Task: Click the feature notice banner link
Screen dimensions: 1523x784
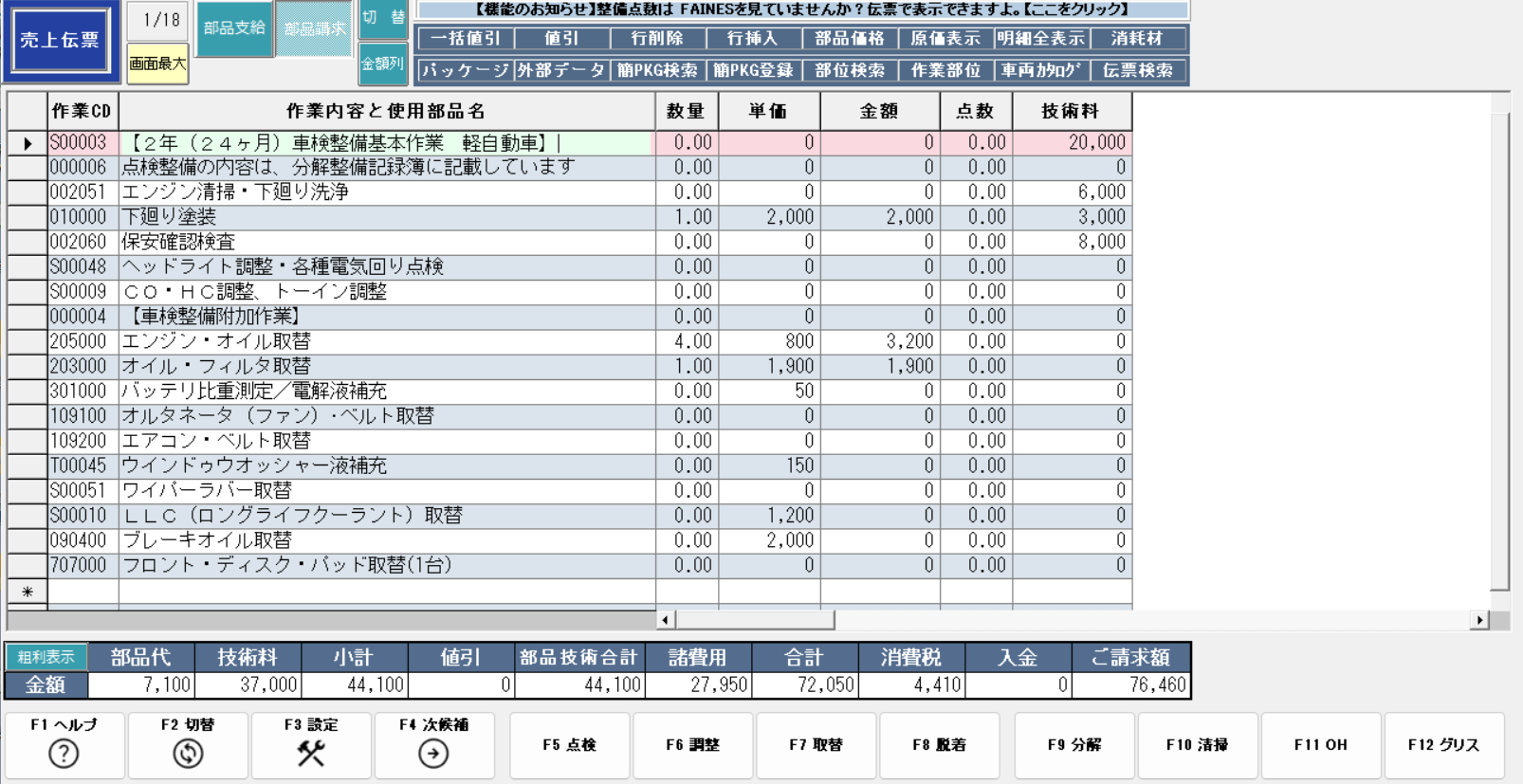Action: click(x=802, y=9)
